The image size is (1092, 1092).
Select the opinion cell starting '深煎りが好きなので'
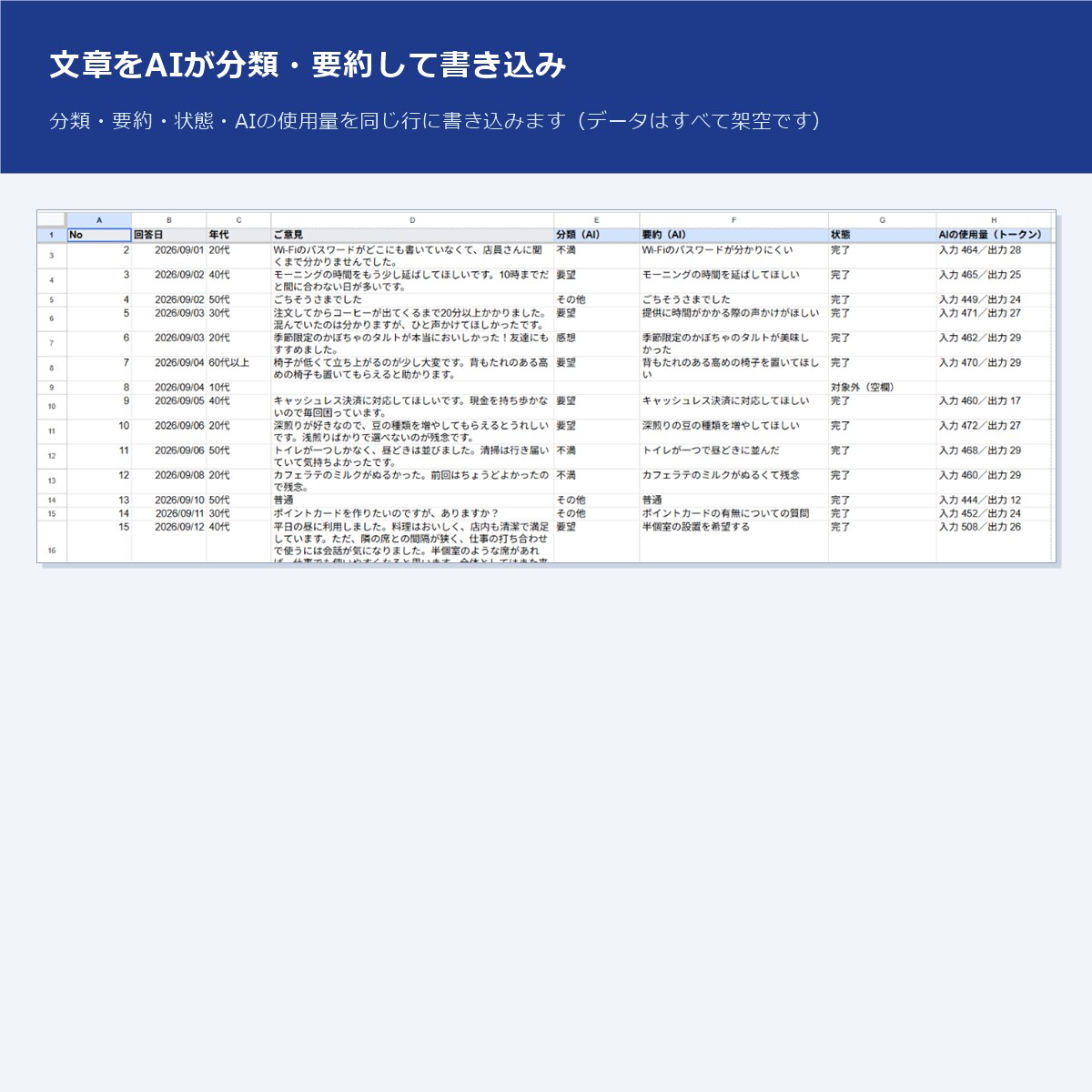coord(412,431)
